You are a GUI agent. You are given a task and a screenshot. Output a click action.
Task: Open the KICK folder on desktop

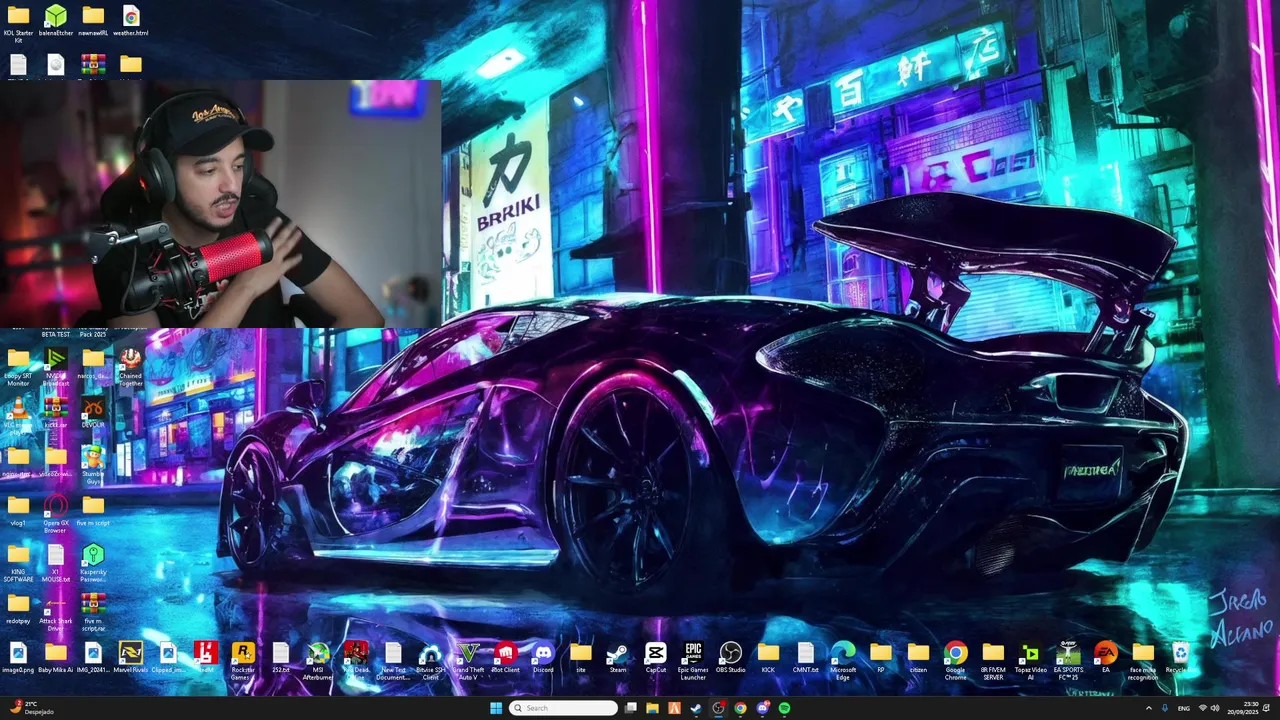point(768,658)
